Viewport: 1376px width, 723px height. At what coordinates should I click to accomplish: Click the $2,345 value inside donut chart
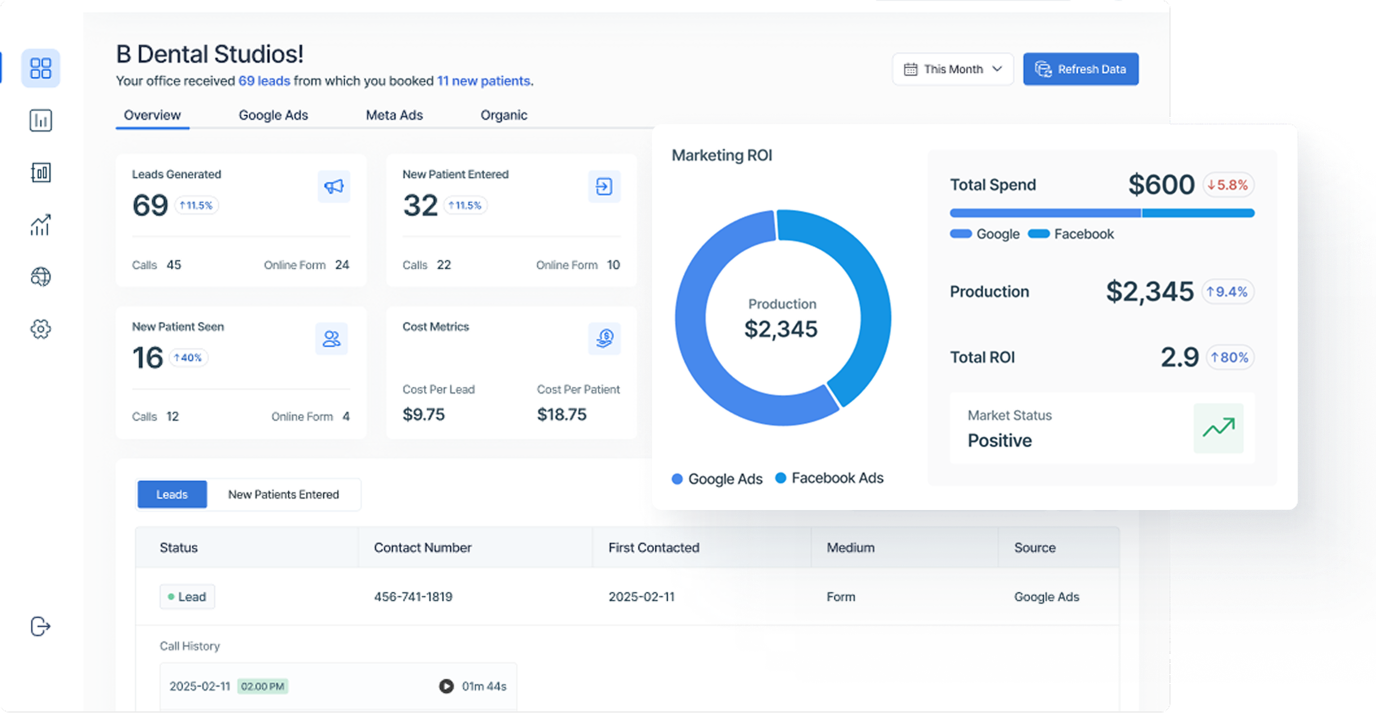point(781,329)
